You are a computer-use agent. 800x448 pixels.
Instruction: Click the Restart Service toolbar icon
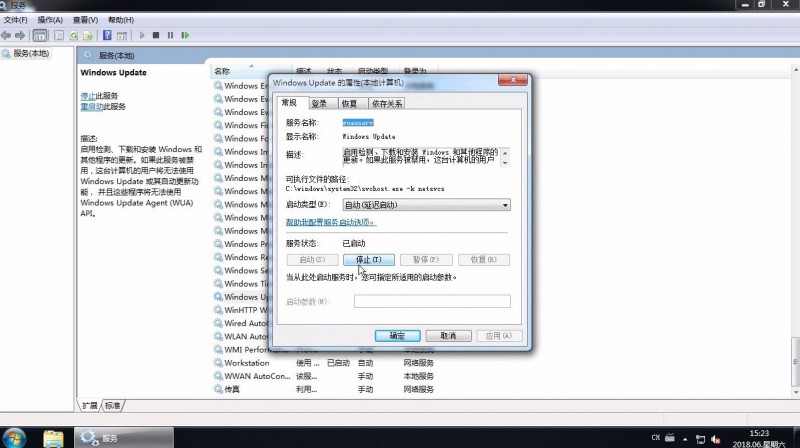coord(185,35)
